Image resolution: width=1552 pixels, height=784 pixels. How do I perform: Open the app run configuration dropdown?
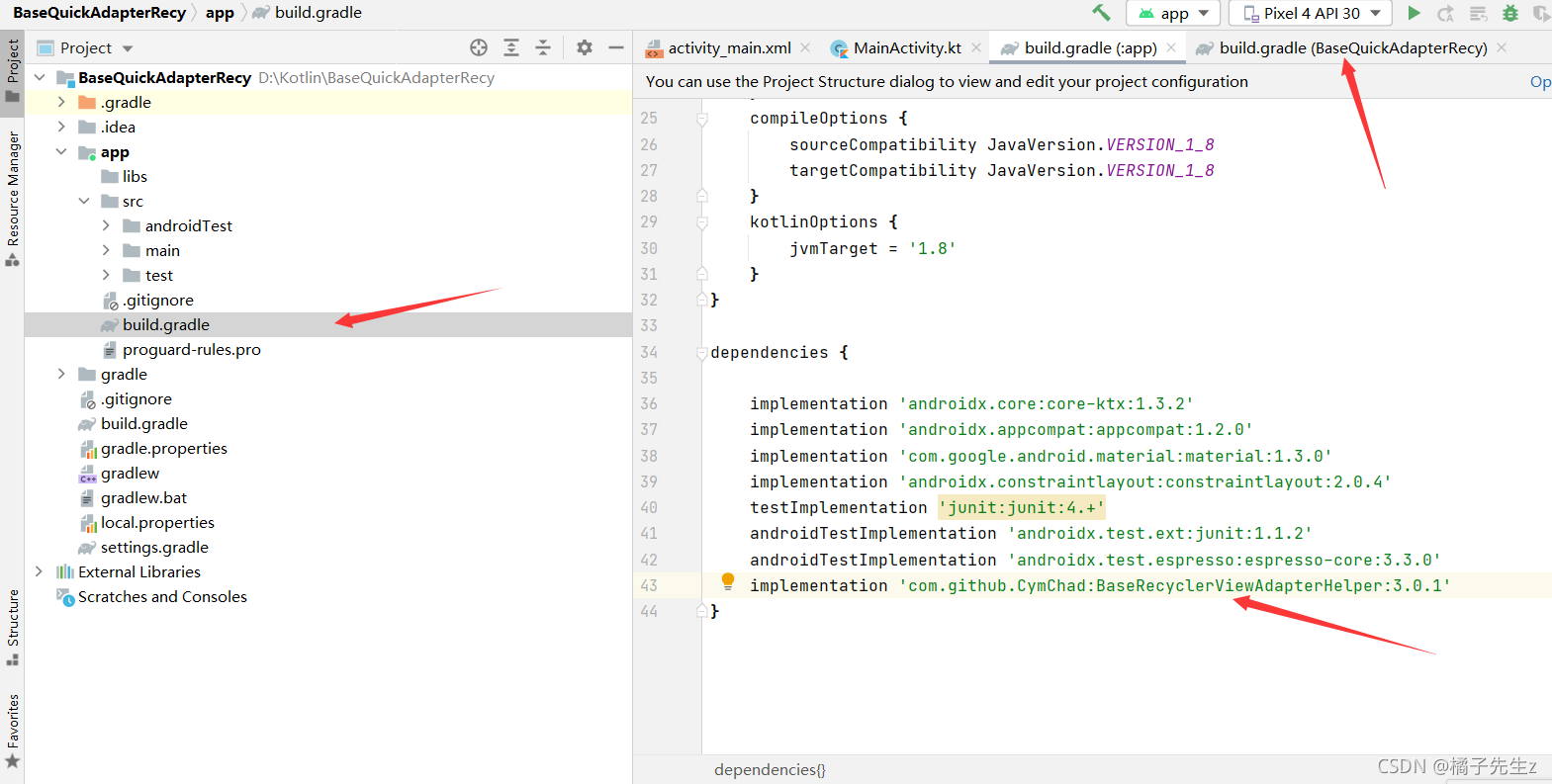[1174, 13]
